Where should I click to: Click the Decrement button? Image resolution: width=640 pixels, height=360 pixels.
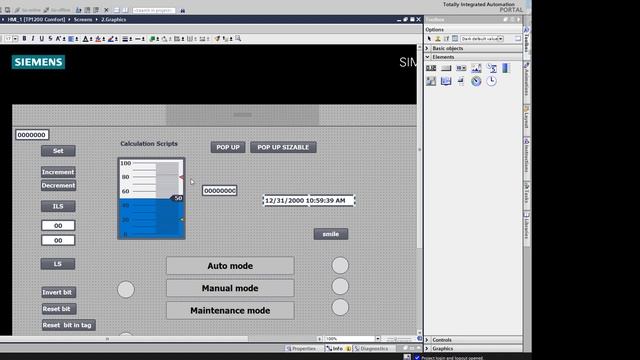pos(58,185)
